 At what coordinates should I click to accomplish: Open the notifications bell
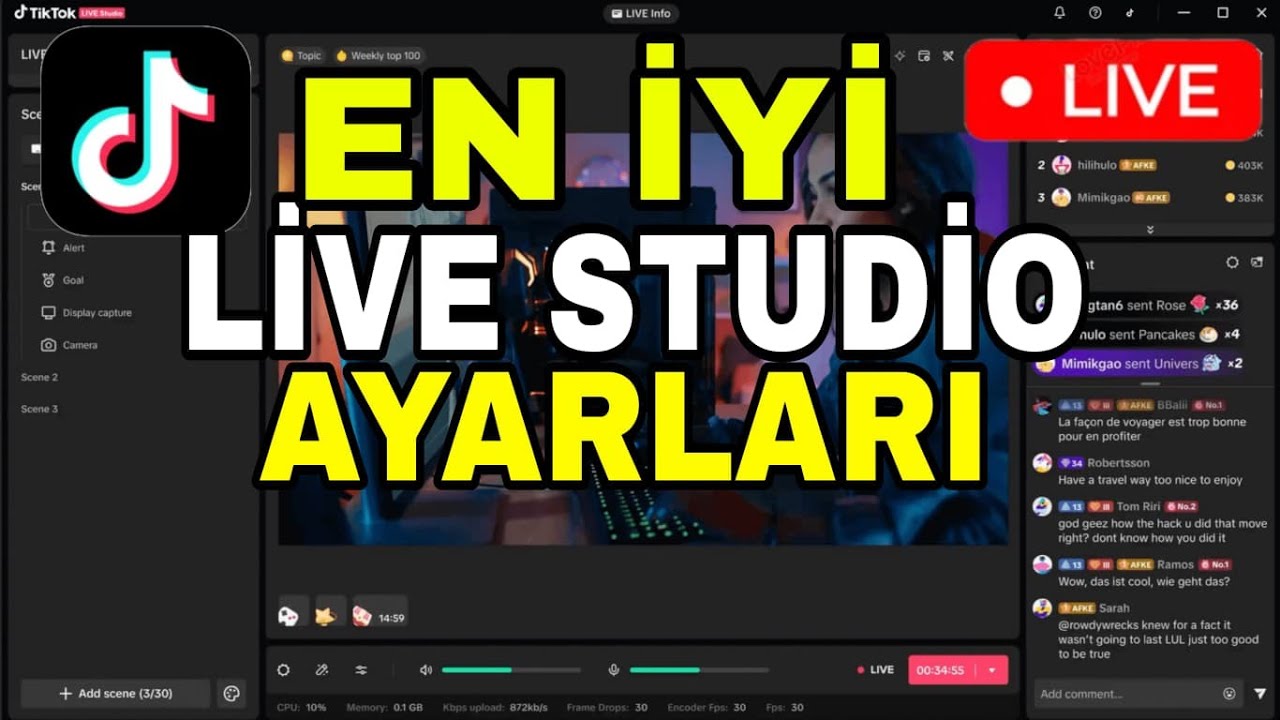point(1060,13)
